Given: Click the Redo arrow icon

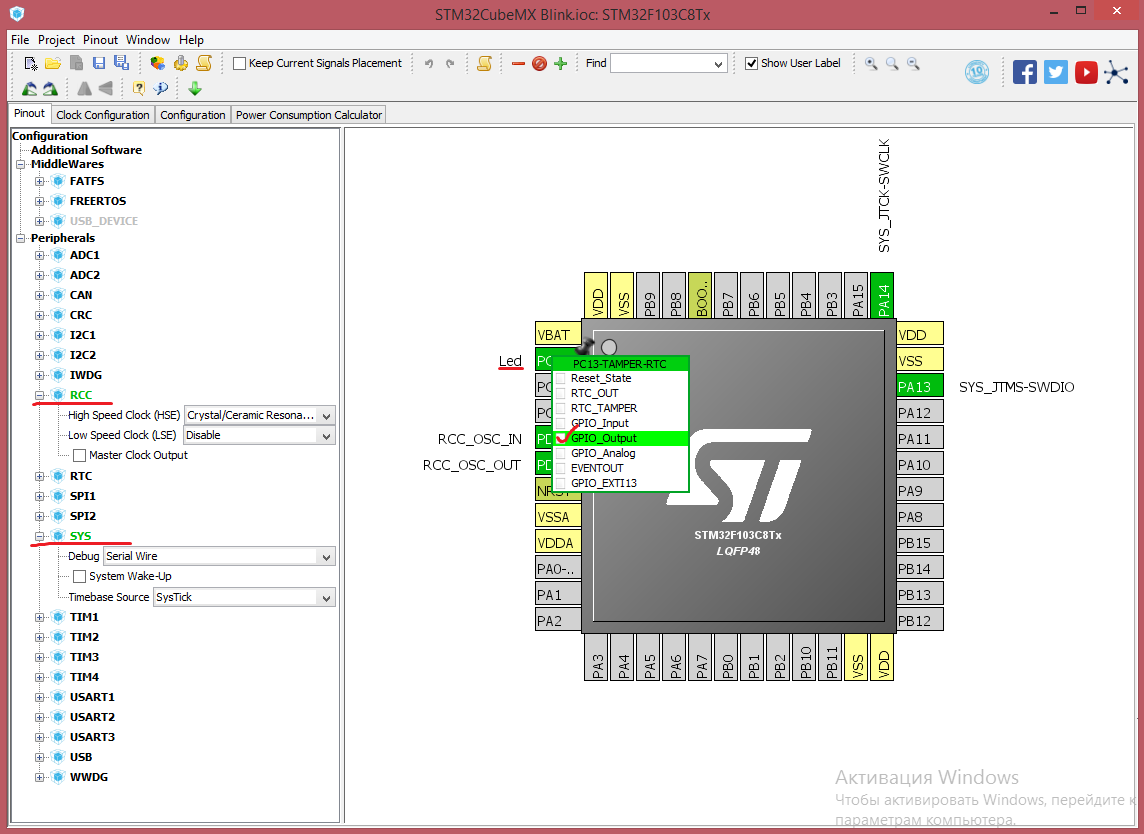Looking at the screenshot, I should (450, 63).
